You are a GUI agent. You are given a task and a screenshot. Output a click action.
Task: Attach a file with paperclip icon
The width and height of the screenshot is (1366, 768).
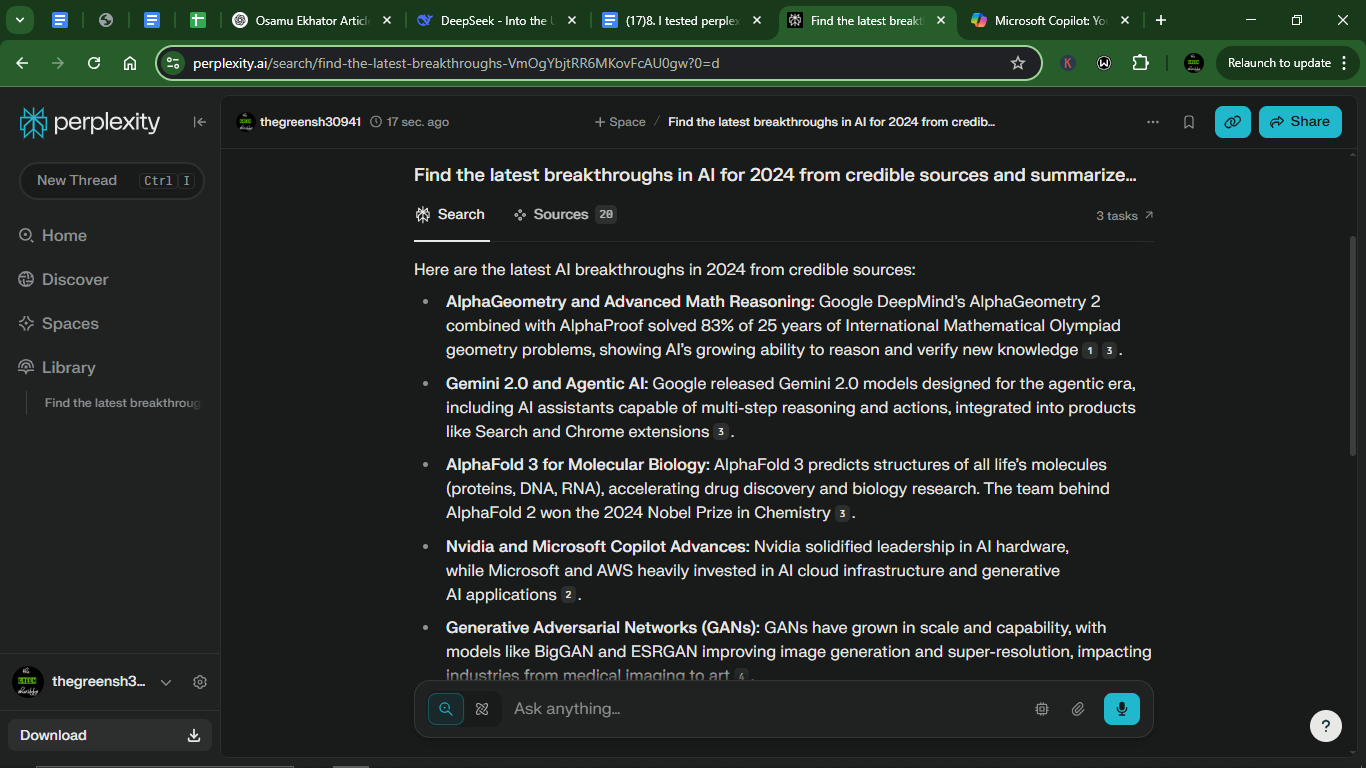click(x=1078, y=709)
